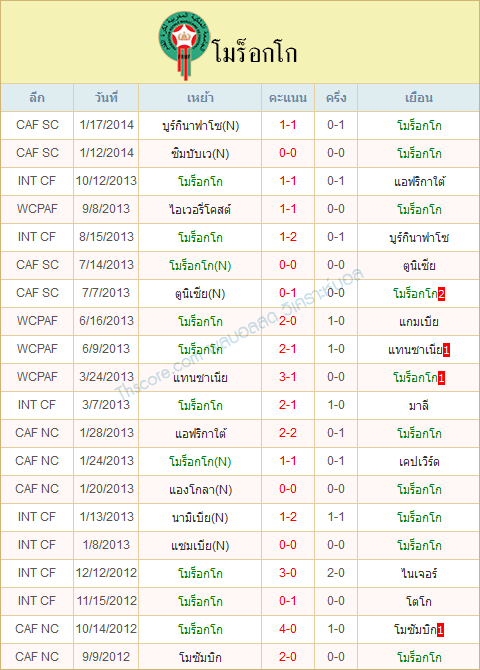Open the 3-1 score on 3/24/2013
The height and width of the screenshot is (670, 480).
288,377
